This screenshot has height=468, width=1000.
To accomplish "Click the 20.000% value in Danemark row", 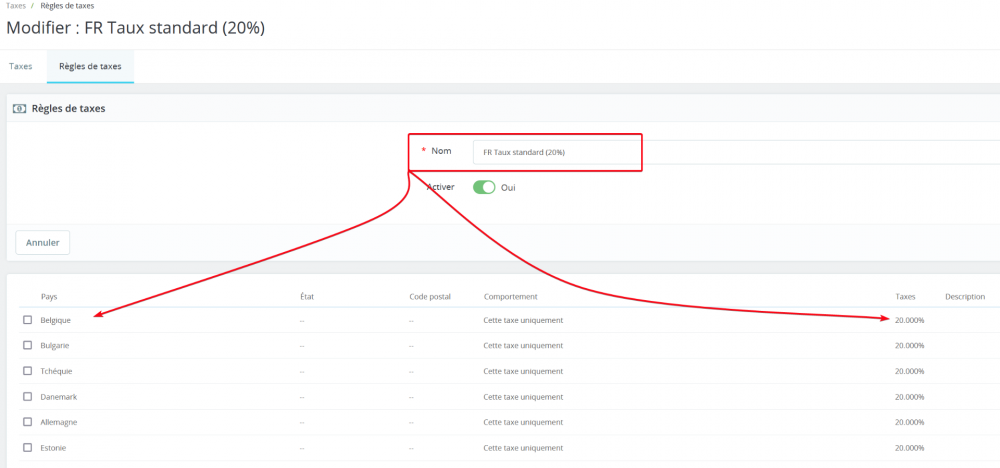I will pyautogui.click(x=909, y=397).
